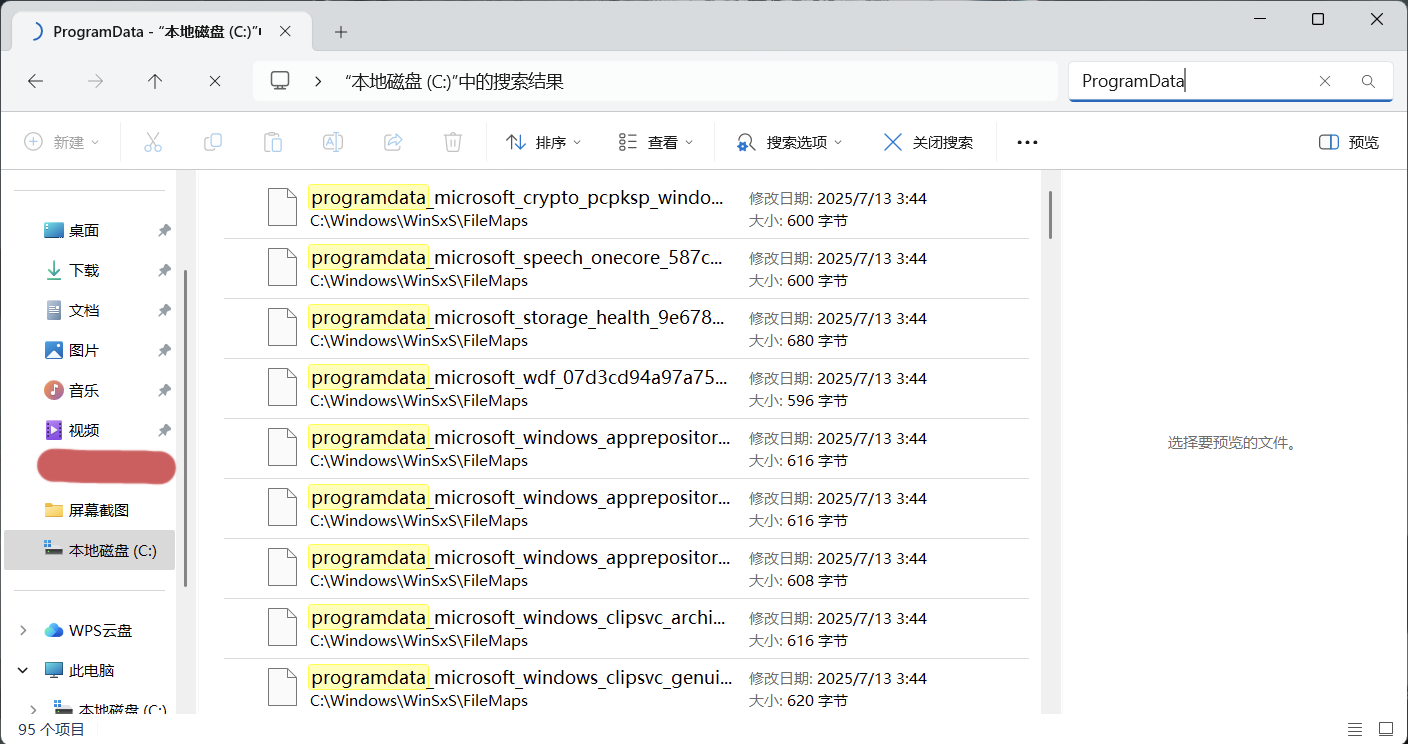This screenshot has width=1408, height=744.
Task: Select the programdata_microsoft_wdf file icon
Action: (283, 388)
